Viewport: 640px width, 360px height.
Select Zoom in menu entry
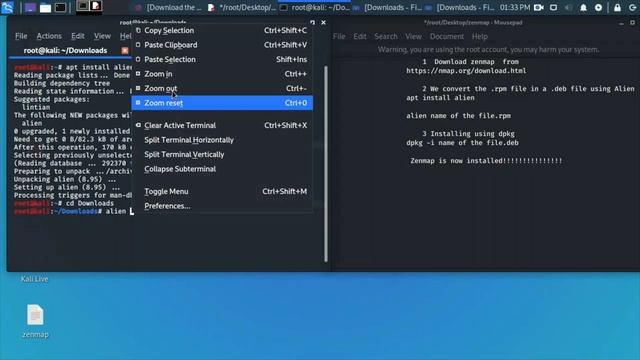222,74
